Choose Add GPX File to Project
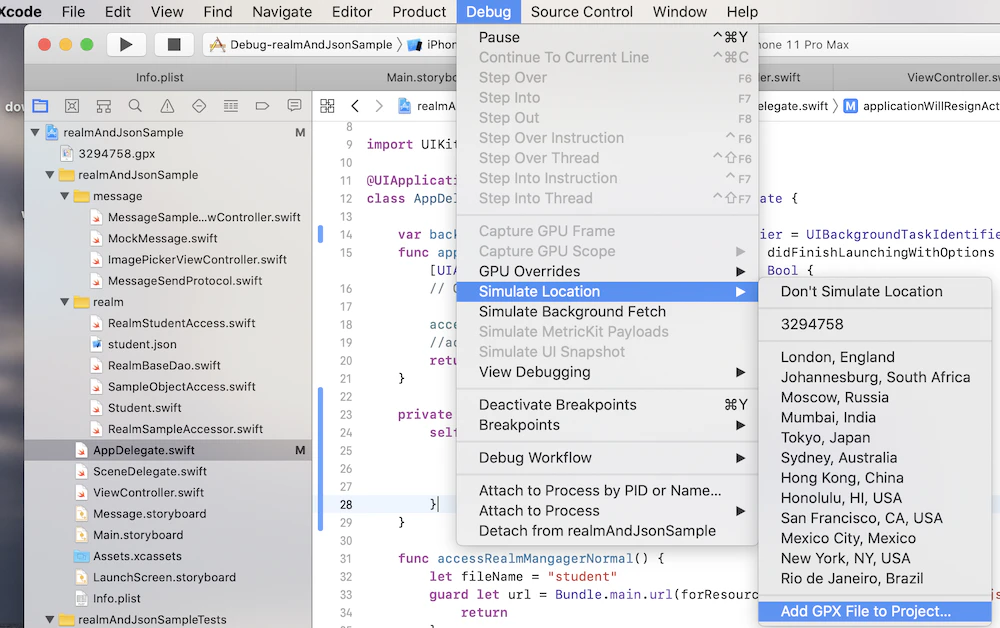This screenshot has height=628, width=1000. coord(875,611)
